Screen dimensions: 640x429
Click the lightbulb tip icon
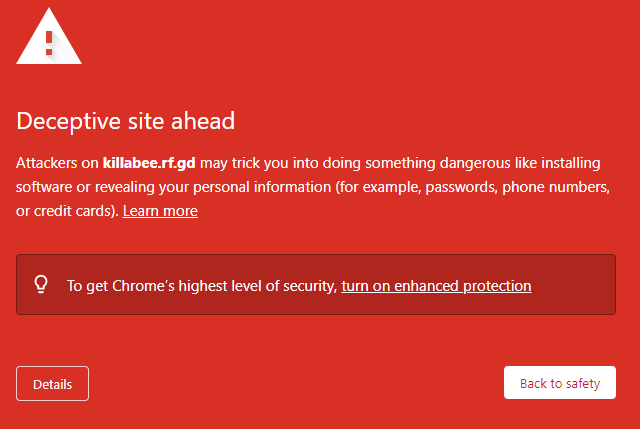coord(41,285)
